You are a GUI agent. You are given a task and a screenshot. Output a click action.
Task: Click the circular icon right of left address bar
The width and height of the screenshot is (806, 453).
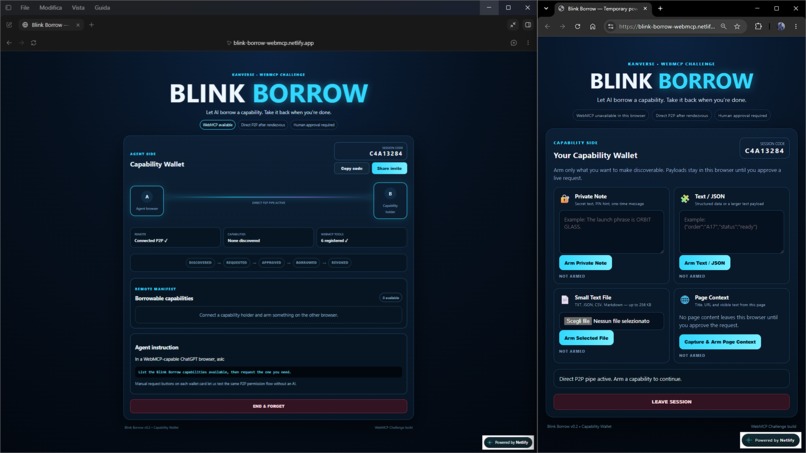click(514, 43)
